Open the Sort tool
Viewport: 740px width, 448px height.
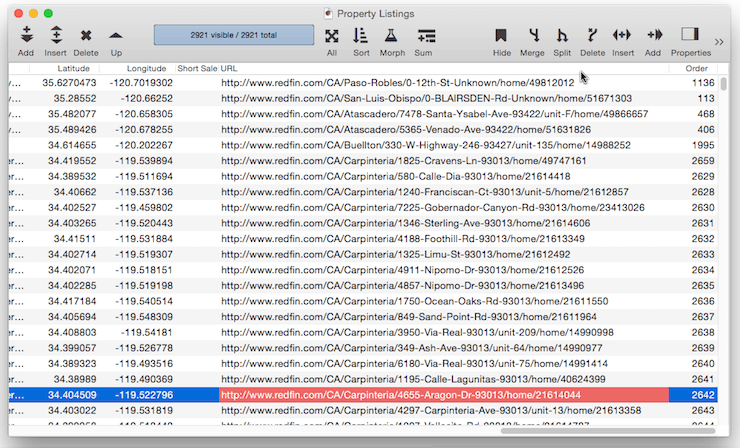pyautogui.click(x=361, y=35)
